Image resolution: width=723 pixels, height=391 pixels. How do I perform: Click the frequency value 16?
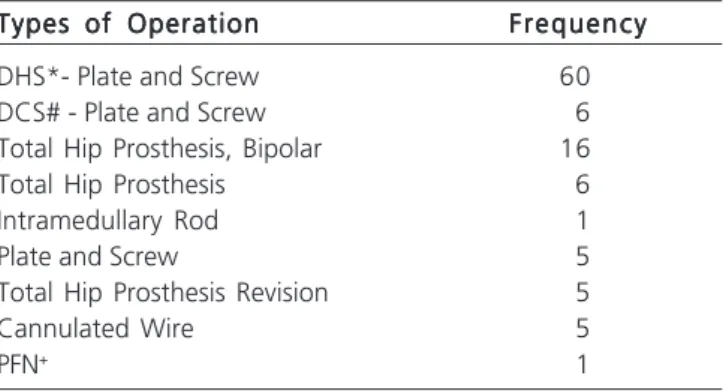575,149
